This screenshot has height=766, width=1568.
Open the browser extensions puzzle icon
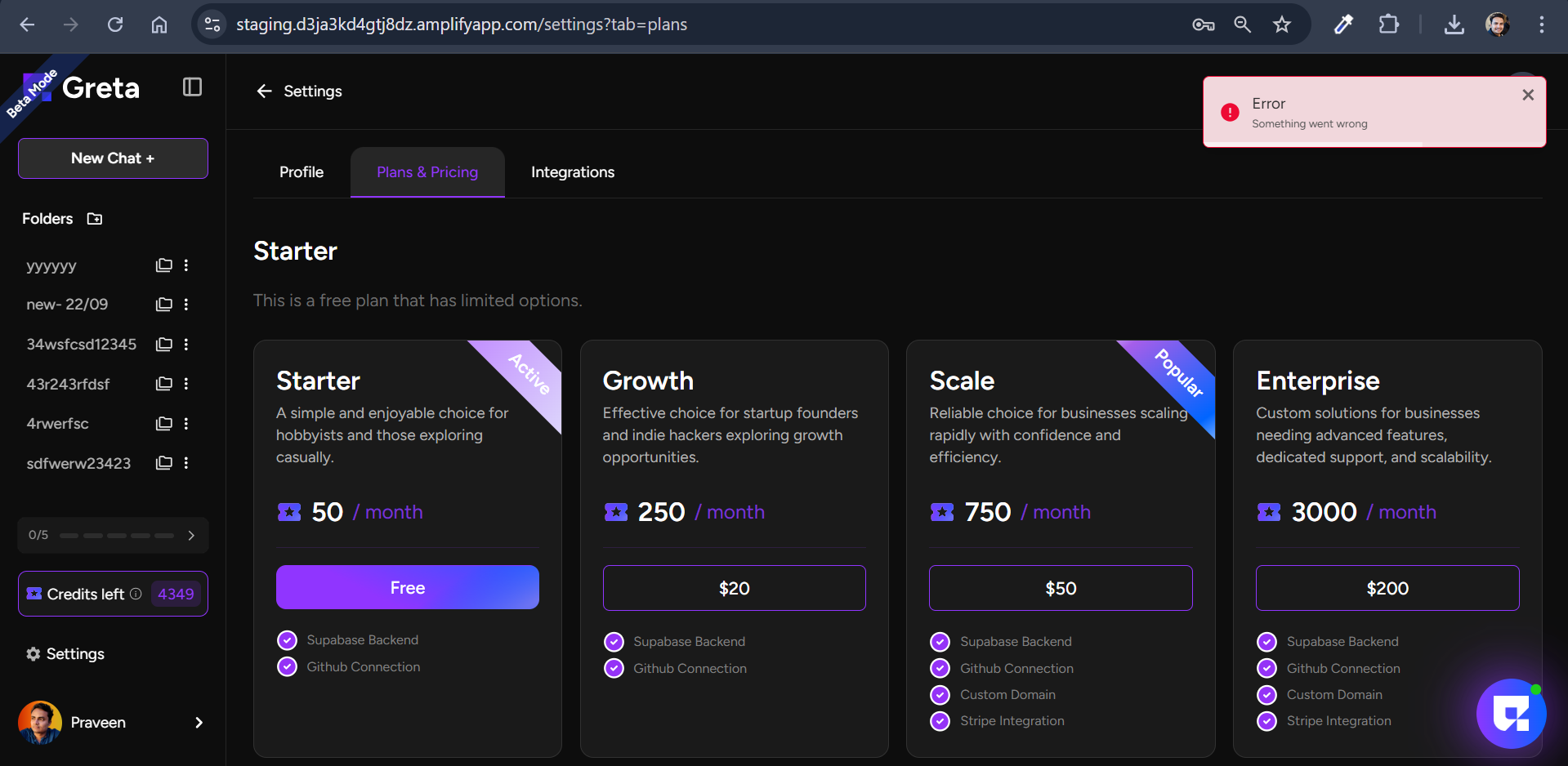pos(1388,24)
